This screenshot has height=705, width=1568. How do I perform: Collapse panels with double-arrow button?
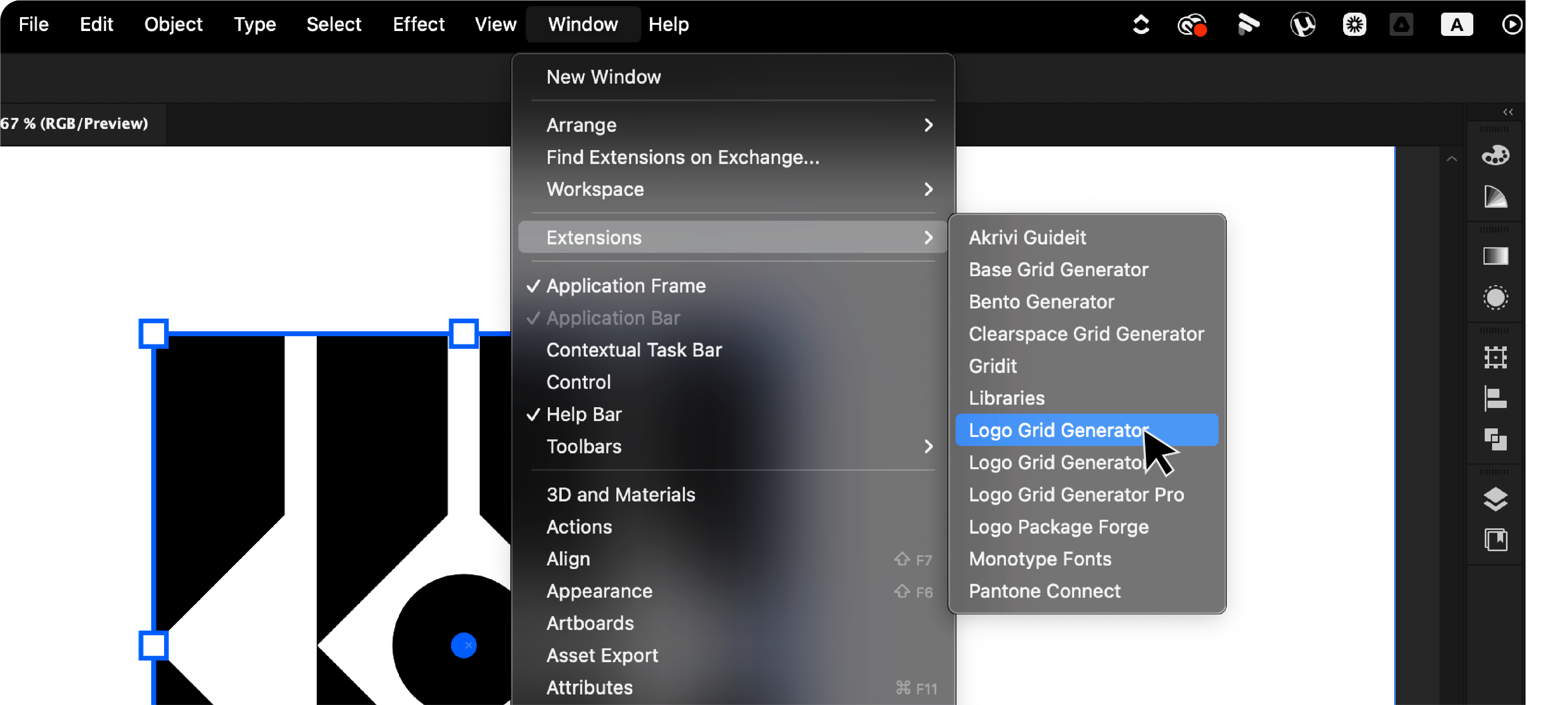click(1508, 112)
